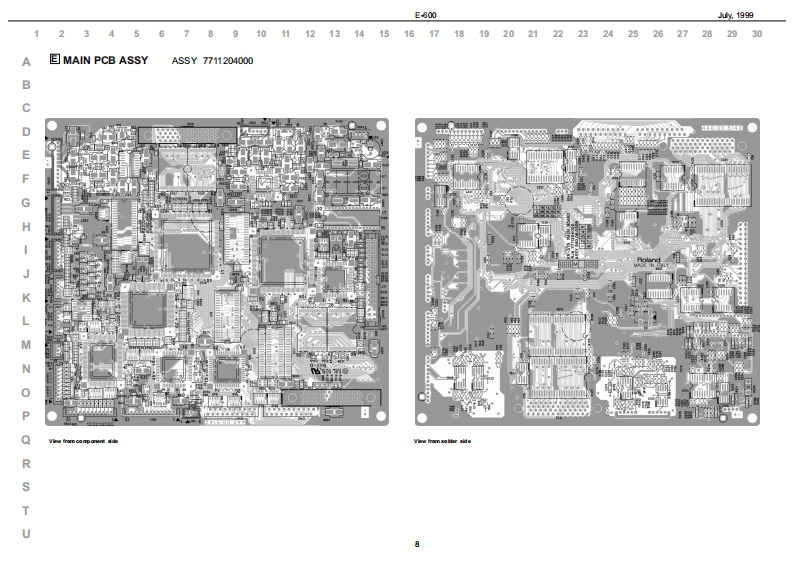The height and width of the screenshot is (561, 793).
Task: Click column marker 15 in top ruler
Action: coord(384,34)
